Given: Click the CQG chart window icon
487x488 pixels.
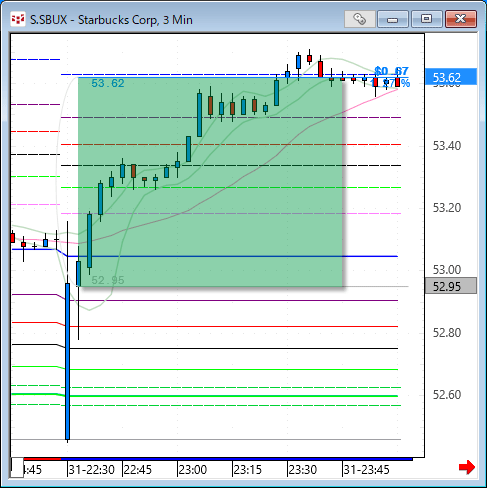Looking at the screenshot, I should pyautogui.click(x=18, y=19).
